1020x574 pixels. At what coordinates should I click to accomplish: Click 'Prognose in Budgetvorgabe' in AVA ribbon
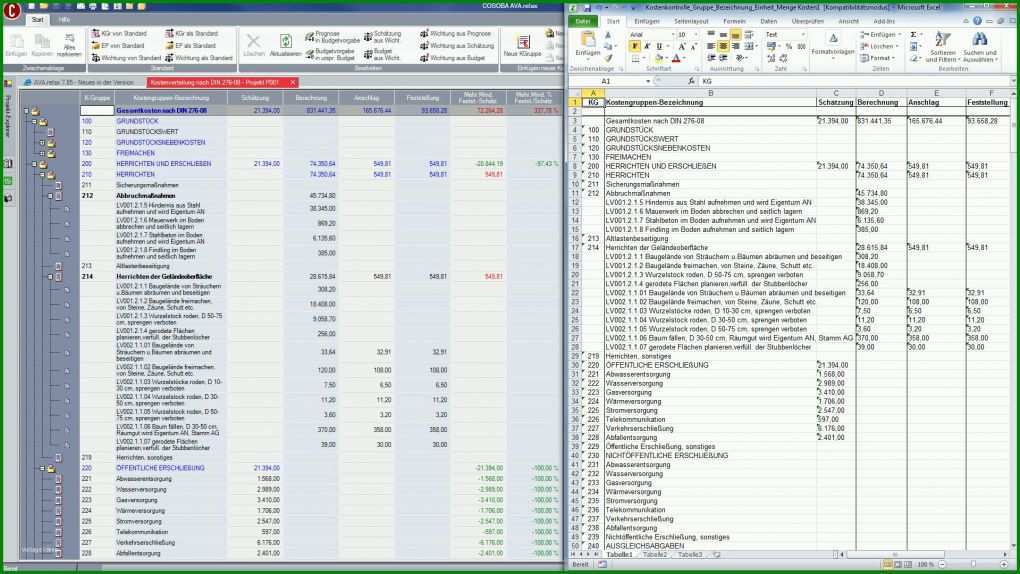332,37
